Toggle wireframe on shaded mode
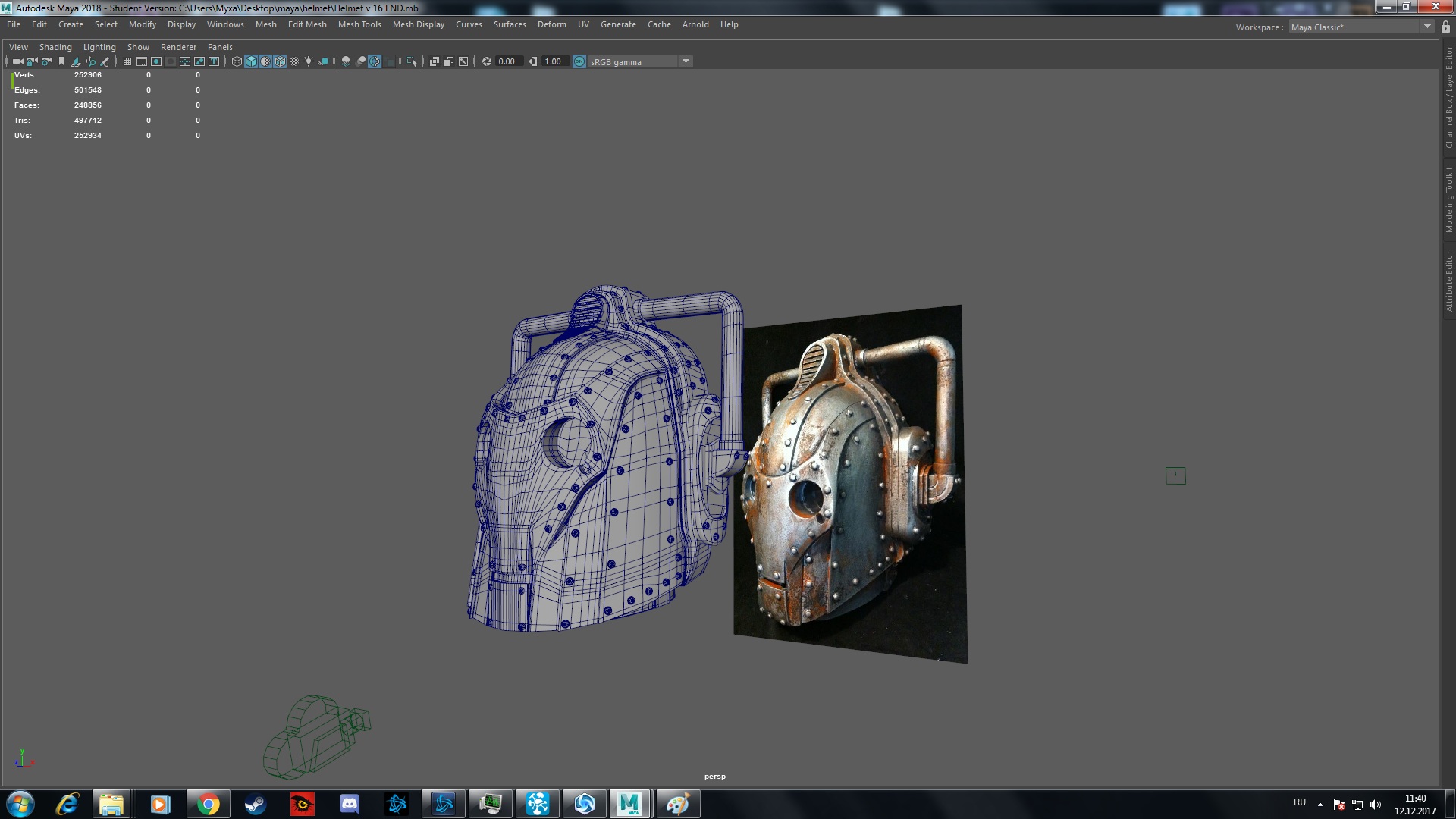 click(x=280, y=61)
